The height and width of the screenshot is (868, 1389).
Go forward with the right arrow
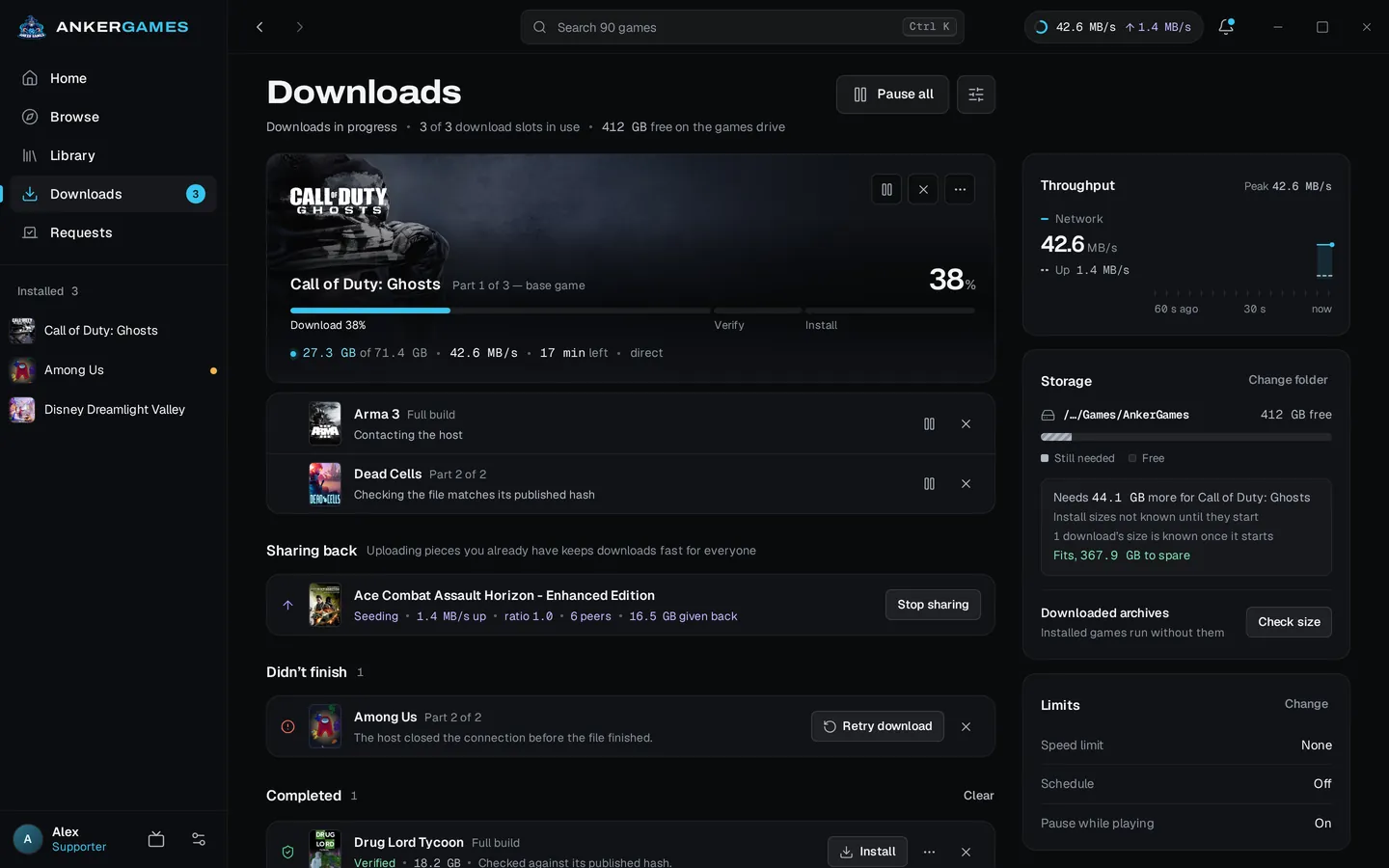pyautogui.click(x=299, y=27)
